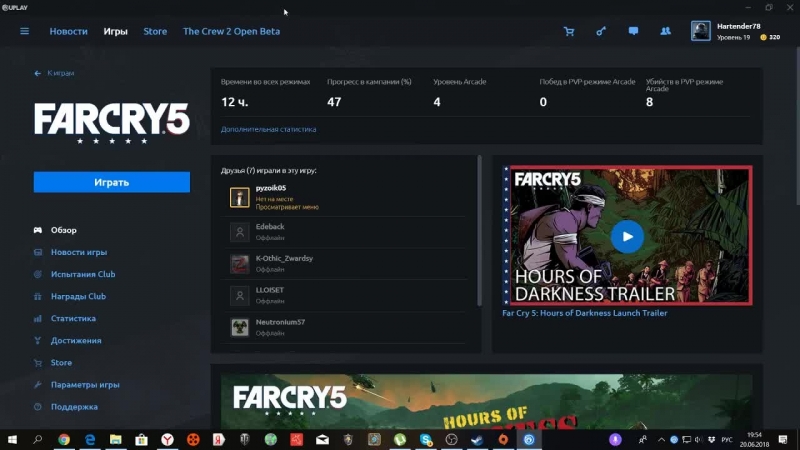Open Испытания Club section

83,274
